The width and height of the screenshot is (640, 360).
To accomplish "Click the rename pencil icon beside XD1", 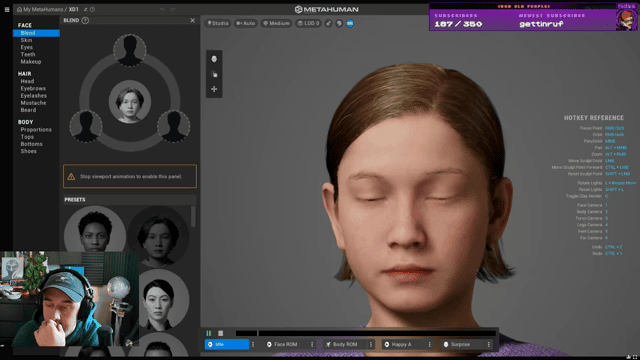I will click(x=86, y=9).
